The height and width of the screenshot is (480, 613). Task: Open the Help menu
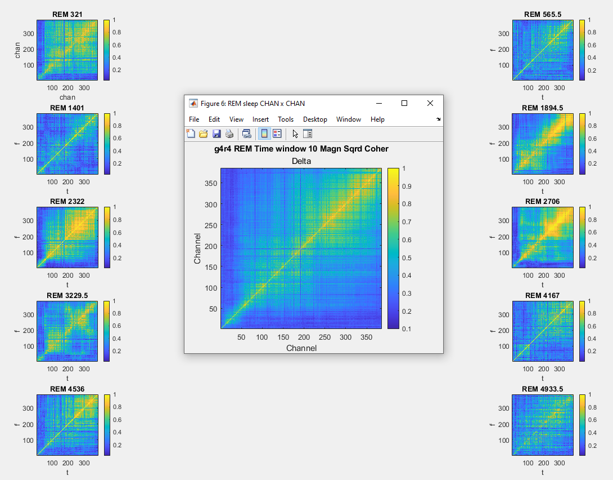(377, 119)
